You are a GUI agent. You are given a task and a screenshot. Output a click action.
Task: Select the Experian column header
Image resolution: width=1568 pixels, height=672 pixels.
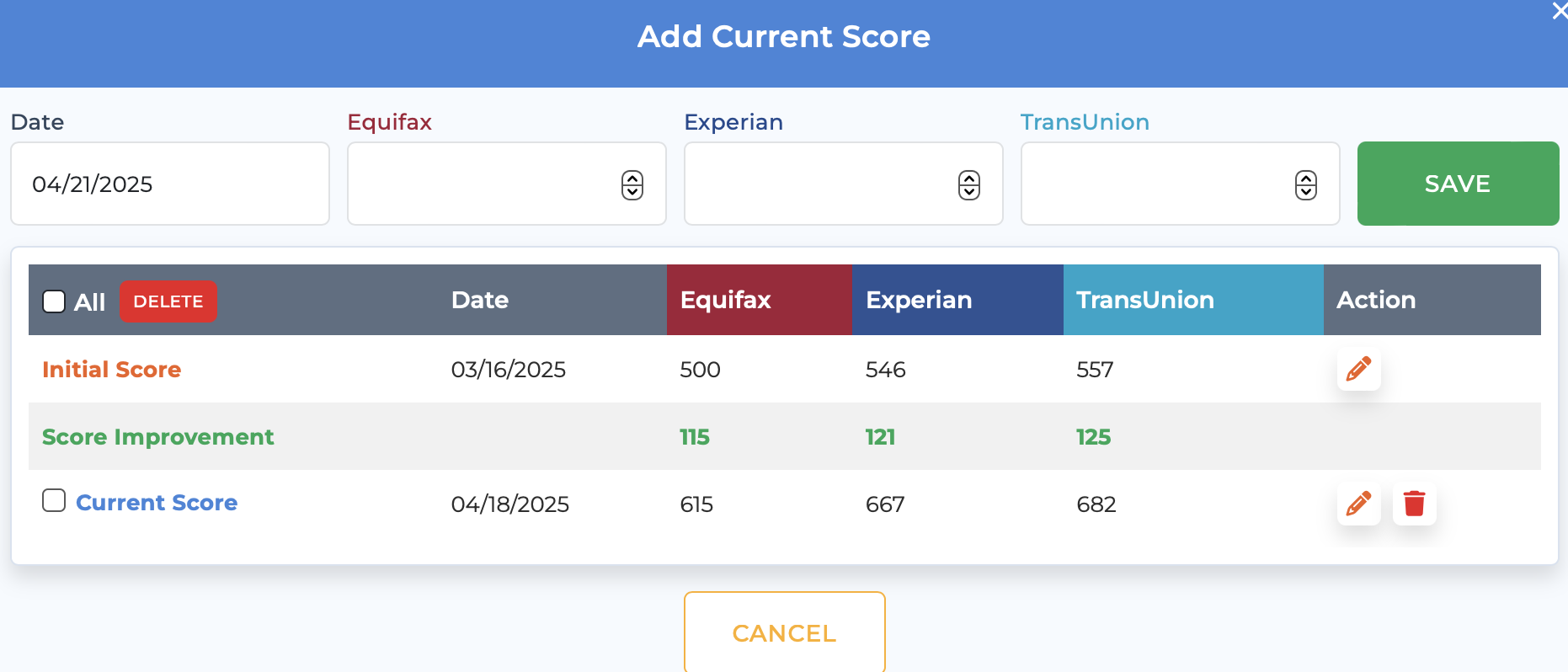957,300
